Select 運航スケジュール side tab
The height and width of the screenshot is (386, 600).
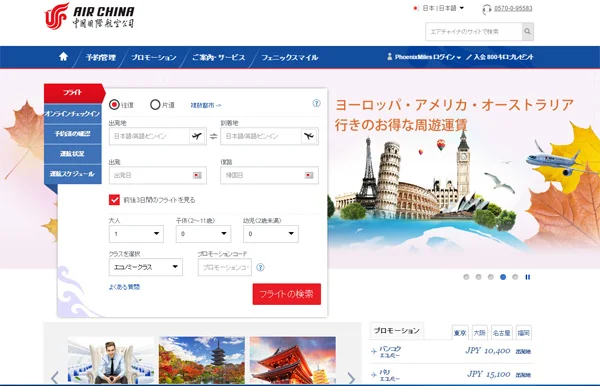click(73, 174)
